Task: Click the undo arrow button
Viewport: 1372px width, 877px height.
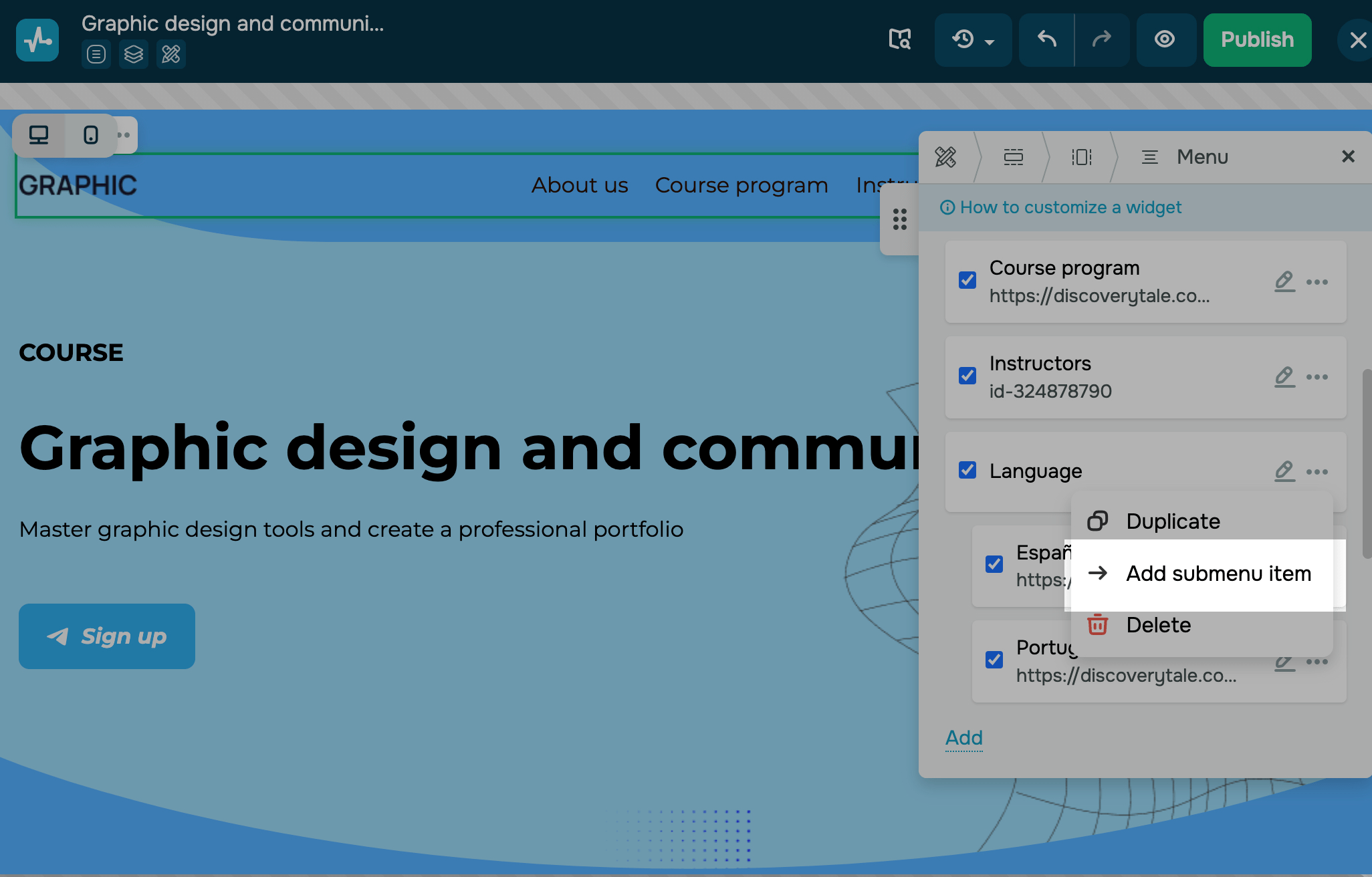Action: click(1046, 39)
